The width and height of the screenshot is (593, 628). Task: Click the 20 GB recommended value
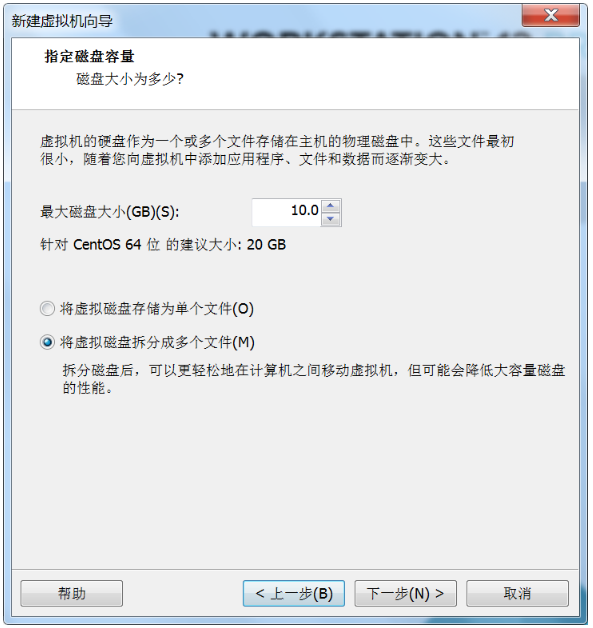coord(266,244)
